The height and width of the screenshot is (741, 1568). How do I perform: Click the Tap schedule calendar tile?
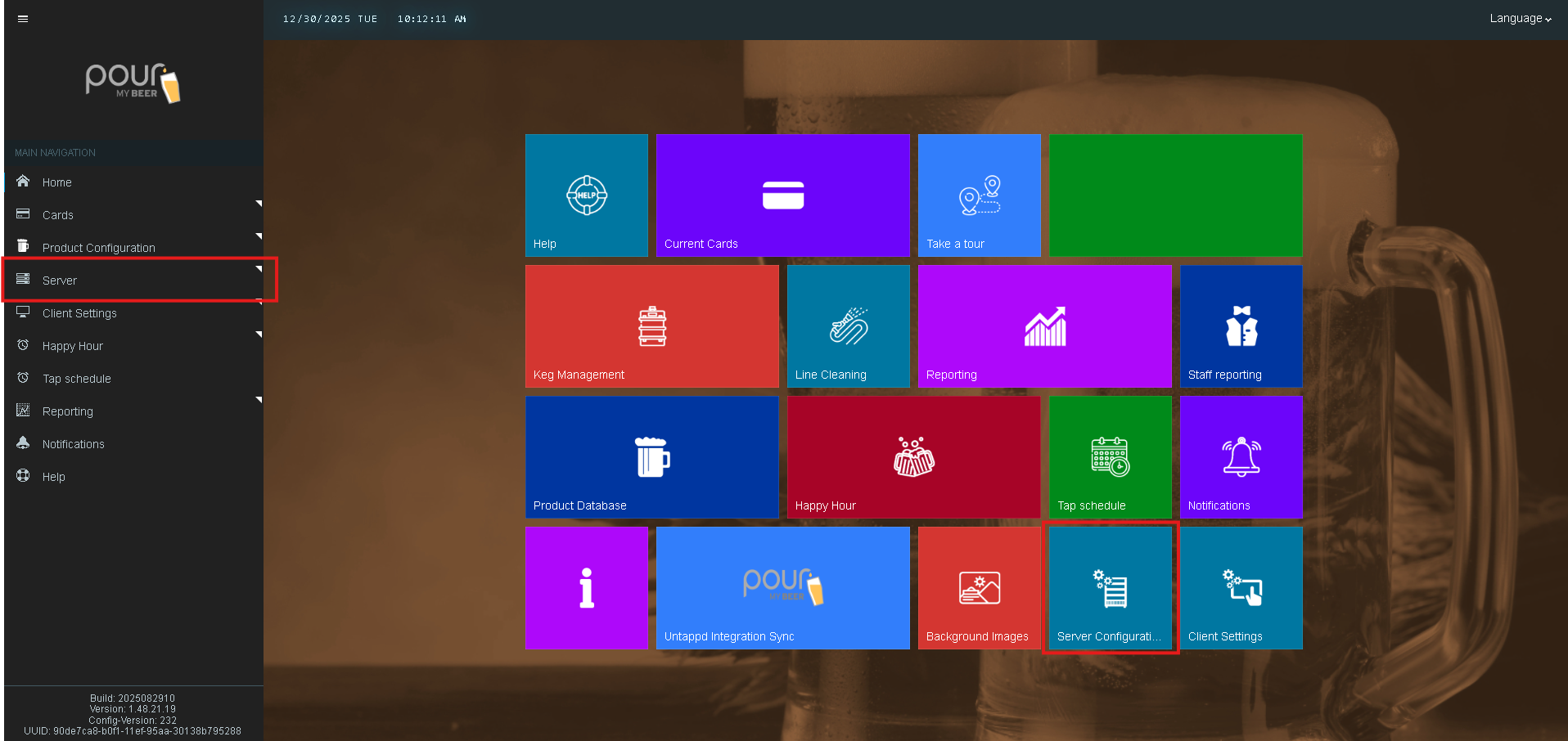click(1110, 457)
